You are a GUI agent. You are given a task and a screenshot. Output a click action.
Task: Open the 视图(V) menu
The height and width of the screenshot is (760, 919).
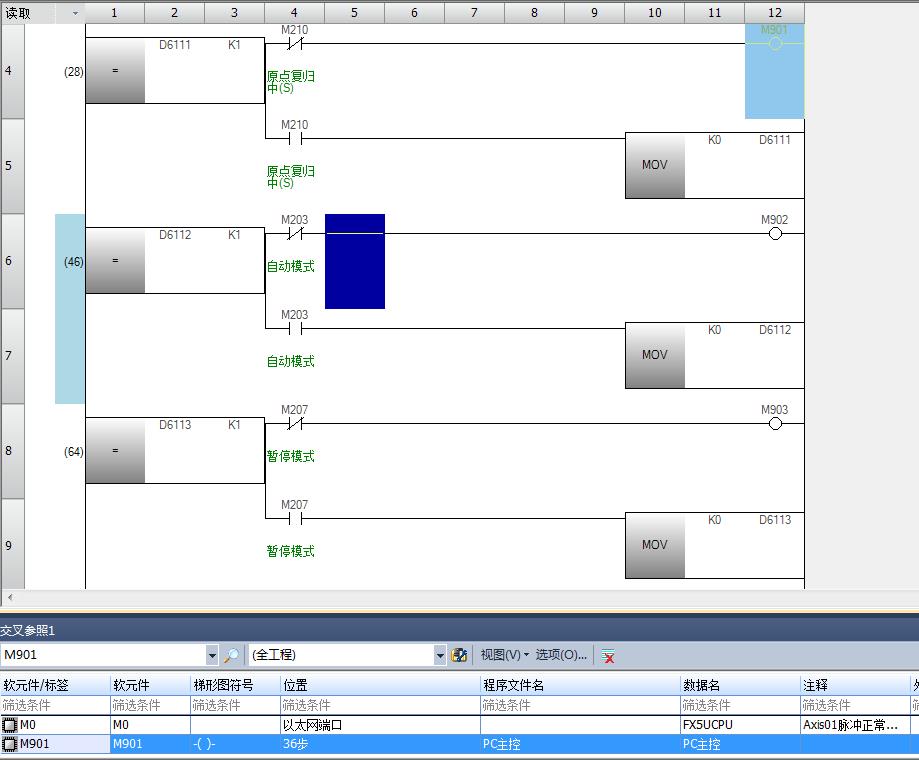[x=504, y=655]
